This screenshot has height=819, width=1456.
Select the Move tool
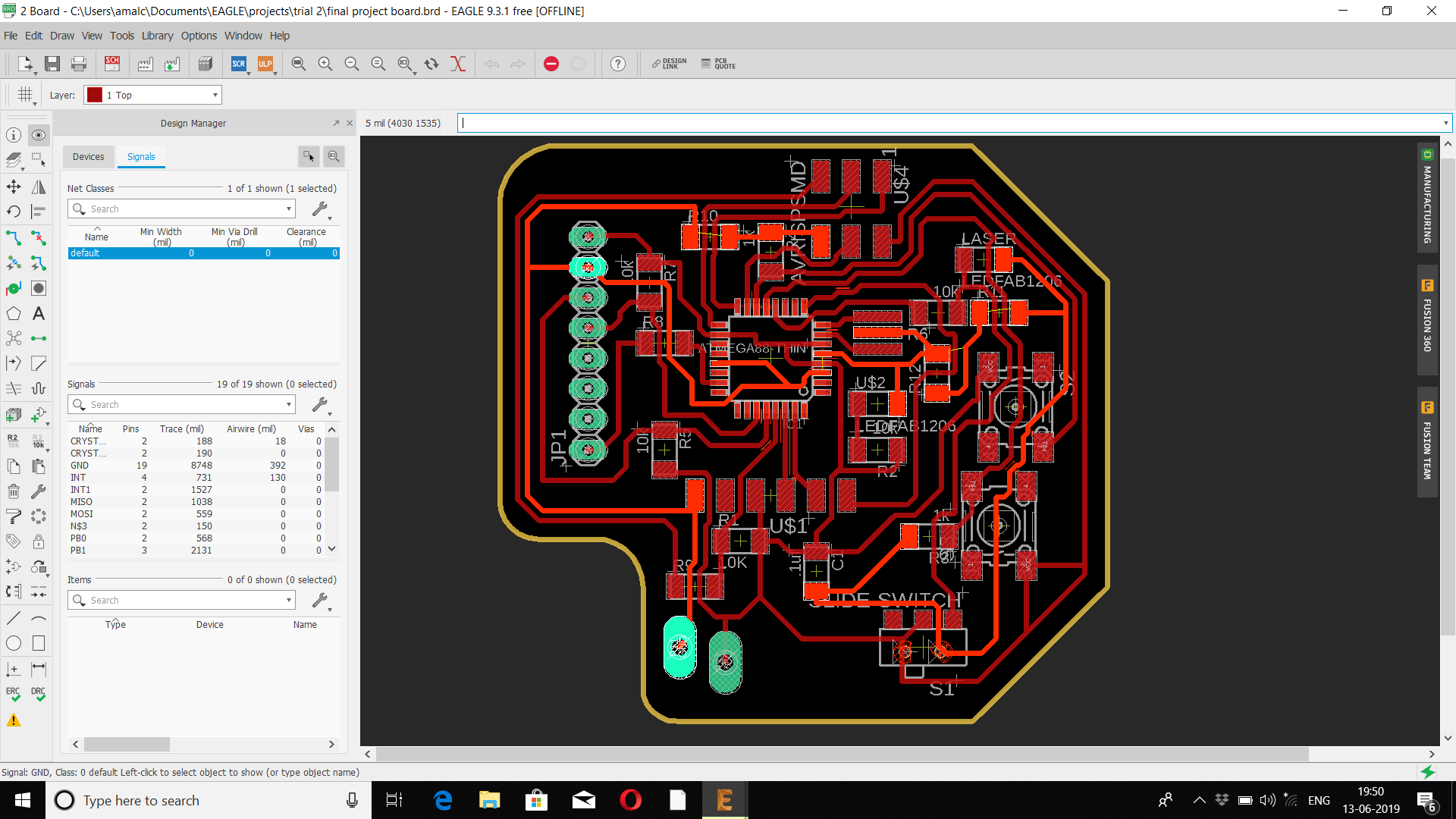coord(14,187)
